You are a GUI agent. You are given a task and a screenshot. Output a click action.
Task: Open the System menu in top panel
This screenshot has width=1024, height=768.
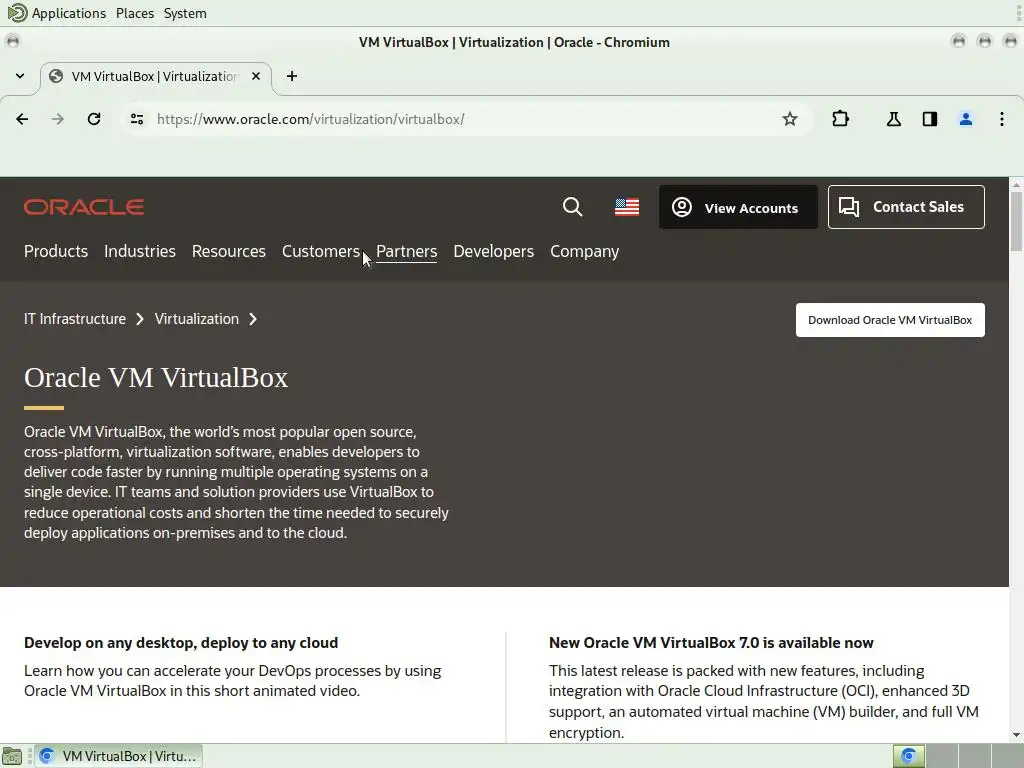pyautogui.click(x=185, y=13)
